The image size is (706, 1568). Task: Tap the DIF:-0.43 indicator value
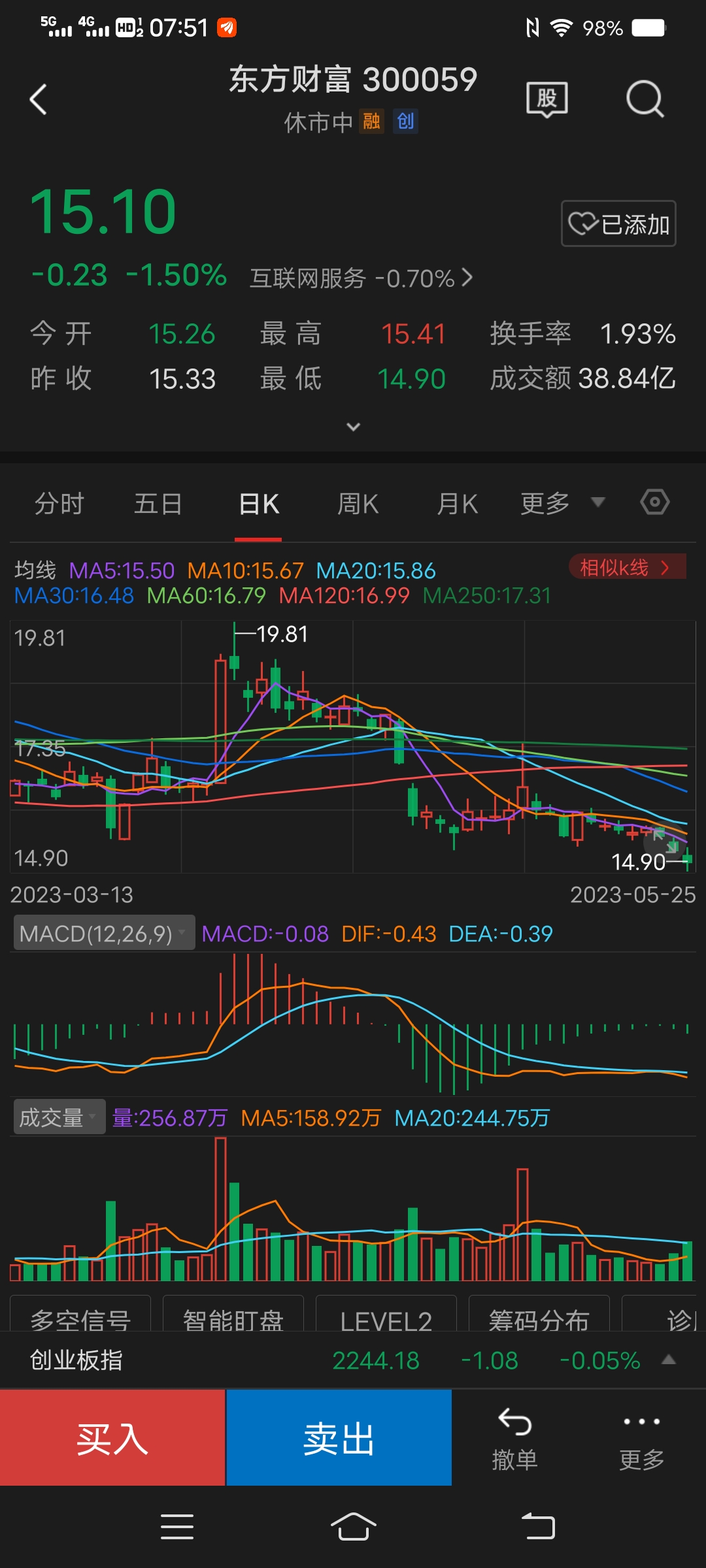pos(389,934)
